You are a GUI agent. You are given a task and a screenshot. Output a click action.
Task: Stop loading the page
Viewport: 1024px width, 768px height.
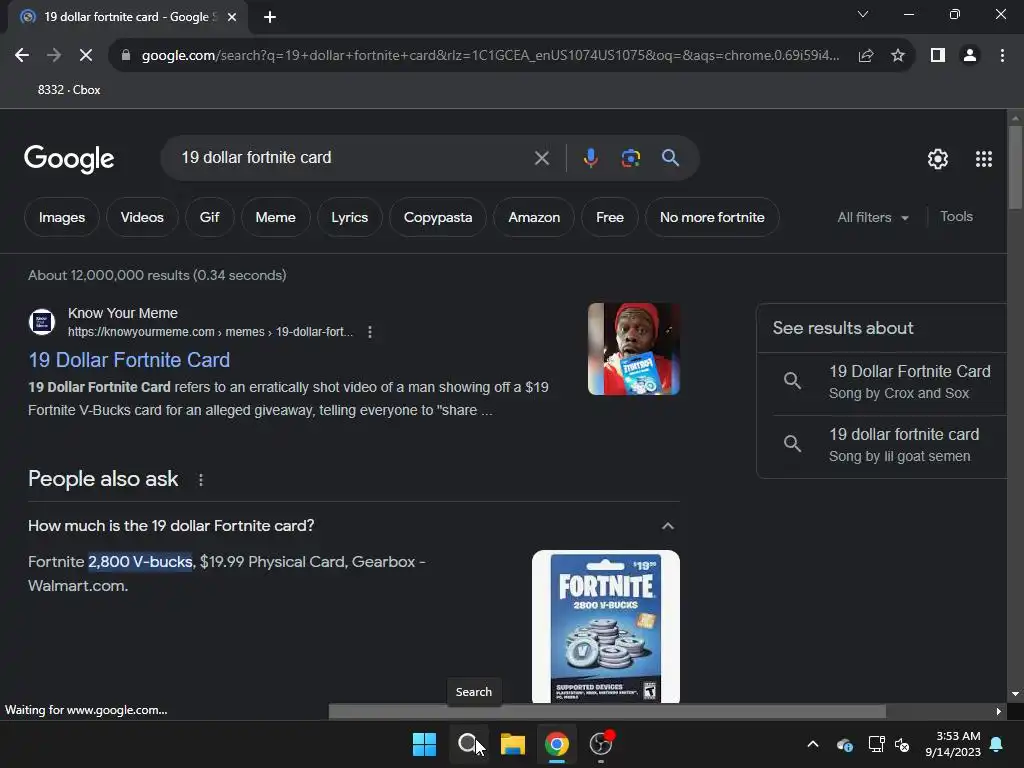point(86,56)
